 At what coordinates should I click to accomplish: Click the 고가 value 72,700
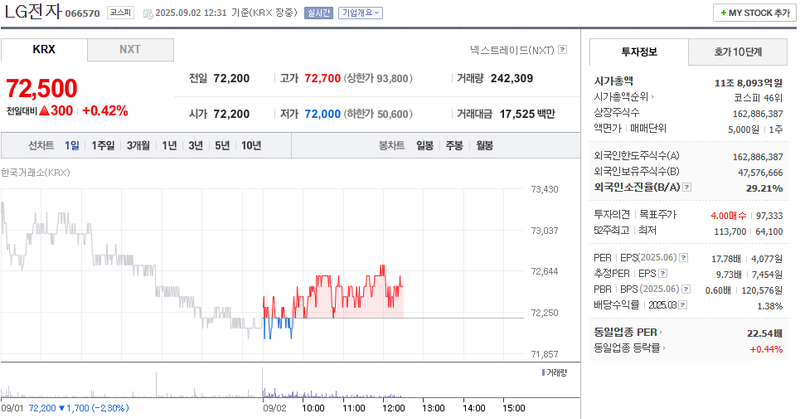pos(322,79)
